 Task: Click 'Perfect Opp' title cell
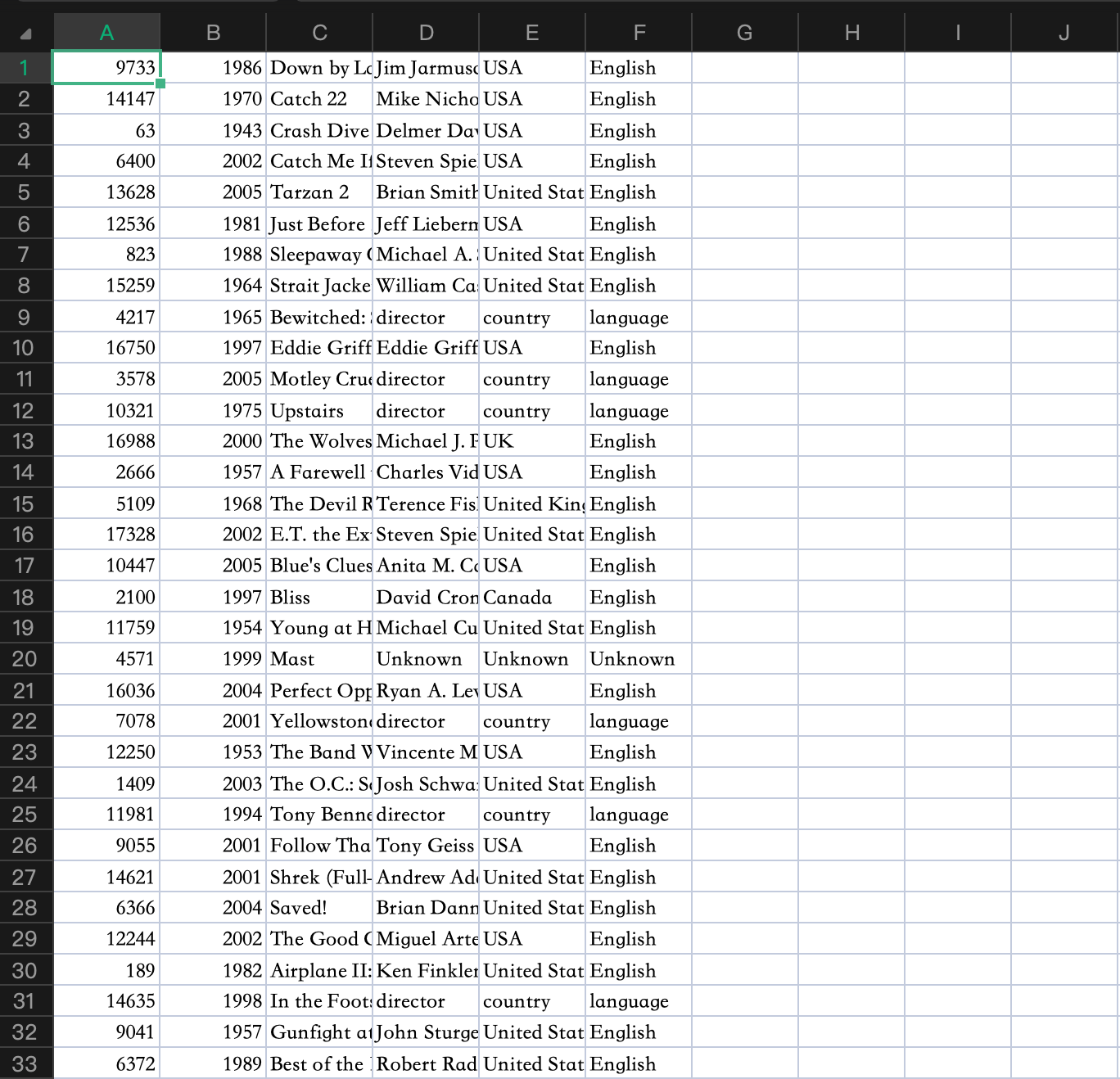(x=319, y=690)
